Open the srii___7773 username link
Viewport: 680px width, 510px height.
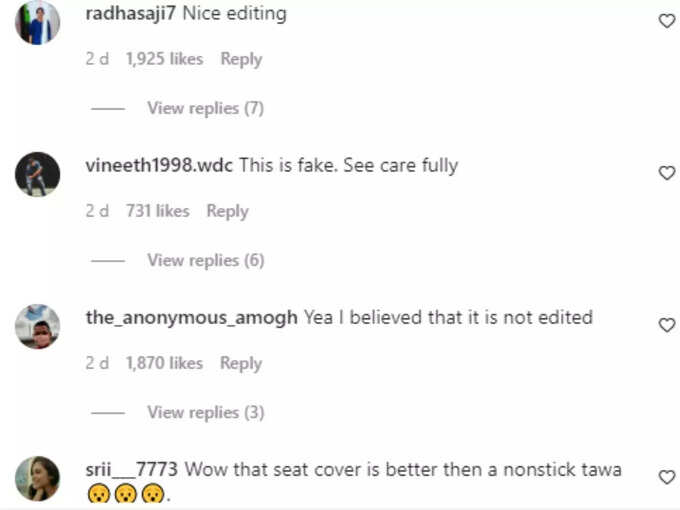coord(132,470)
